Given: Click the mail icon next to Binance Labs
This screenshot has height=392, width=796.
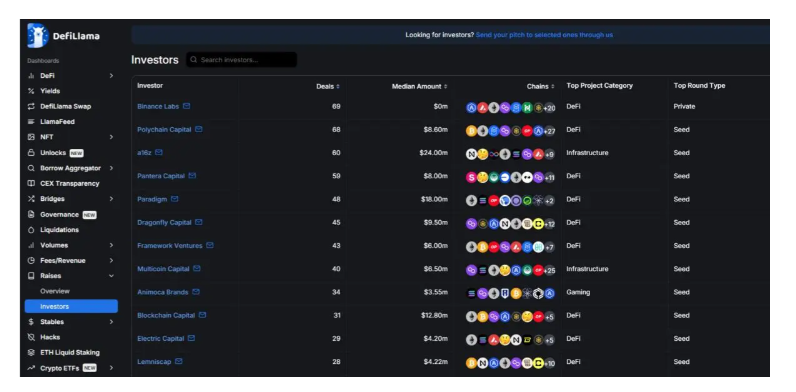Looking at the screenshot, I should click(187, 106).
